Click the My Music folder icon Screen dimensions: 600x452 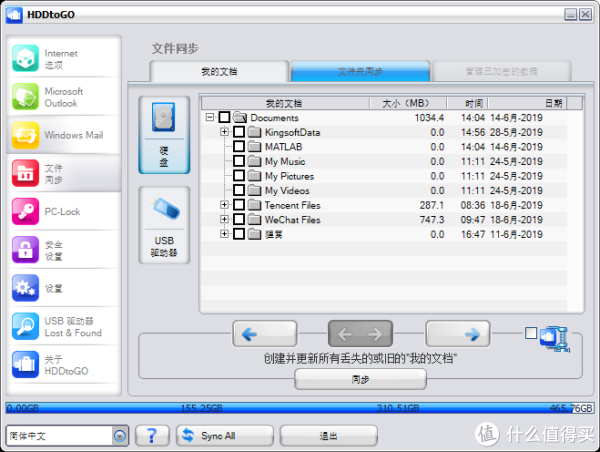(x=254, y=161)
